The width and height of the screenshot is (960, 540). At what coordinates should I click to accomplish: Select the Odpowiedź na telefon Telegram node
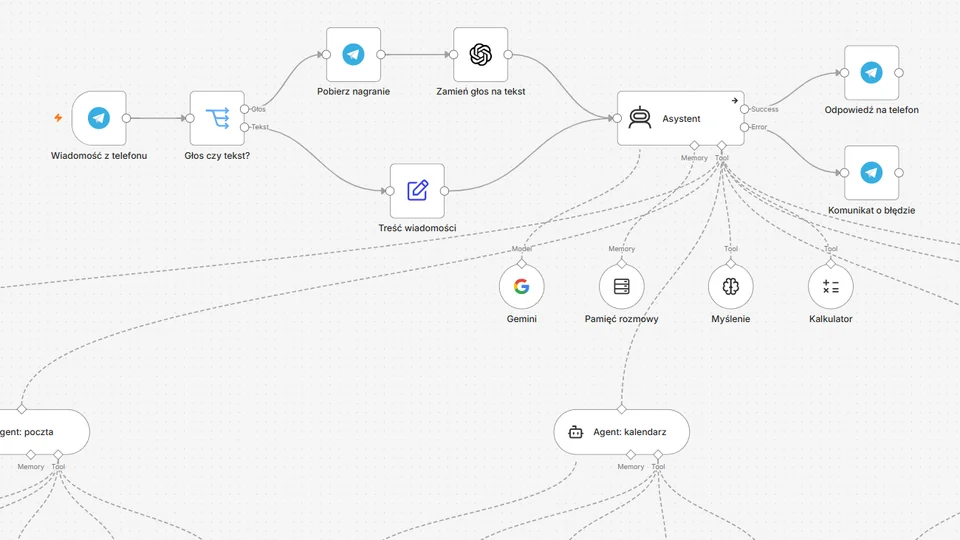(x=871, y=73)
